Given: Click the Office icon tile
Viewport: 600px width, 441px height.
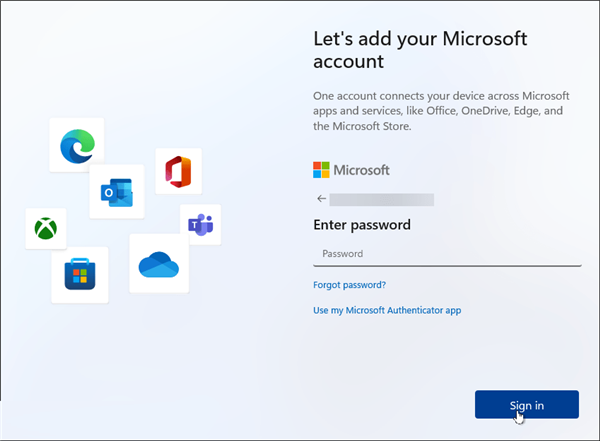Looking at the screenshot, I should (178, 171).
